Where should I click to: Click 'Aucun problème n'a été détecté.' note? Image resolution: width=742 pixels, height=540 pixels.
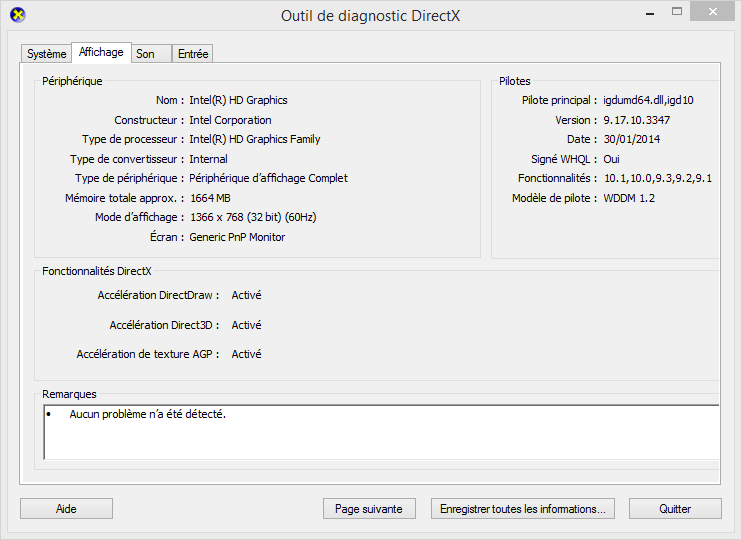(x=148, y=414)
